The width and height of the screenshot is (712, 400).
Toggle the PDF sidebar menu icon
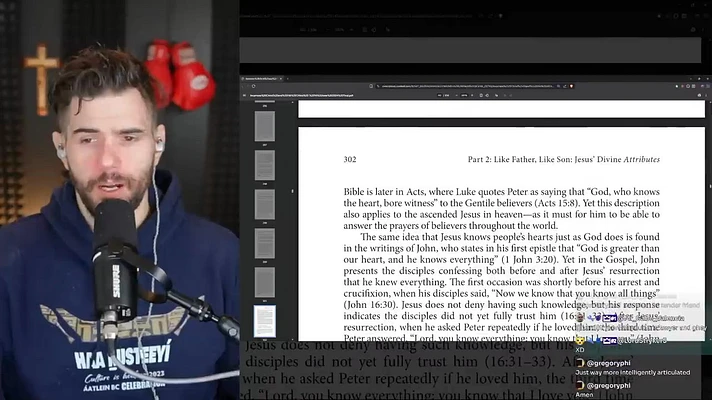244,95
